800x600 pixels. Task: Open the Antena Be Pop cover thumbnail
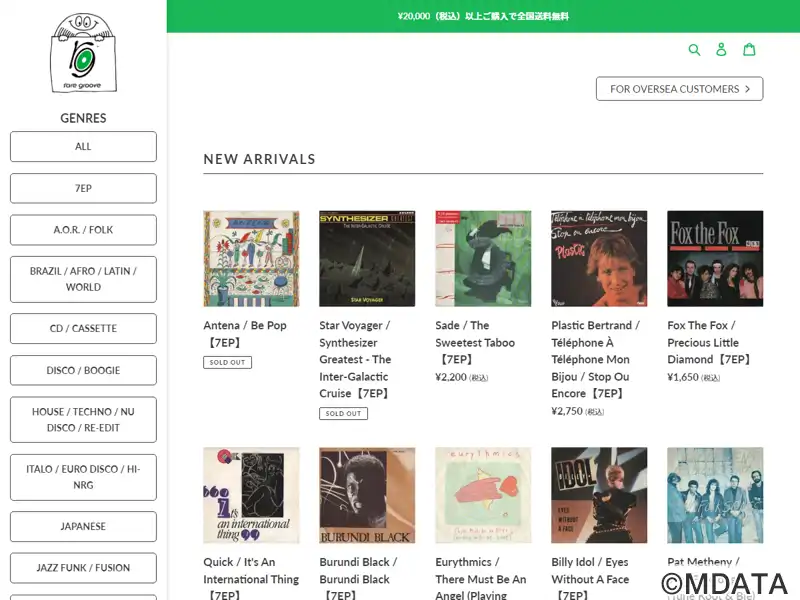point(251,259)
